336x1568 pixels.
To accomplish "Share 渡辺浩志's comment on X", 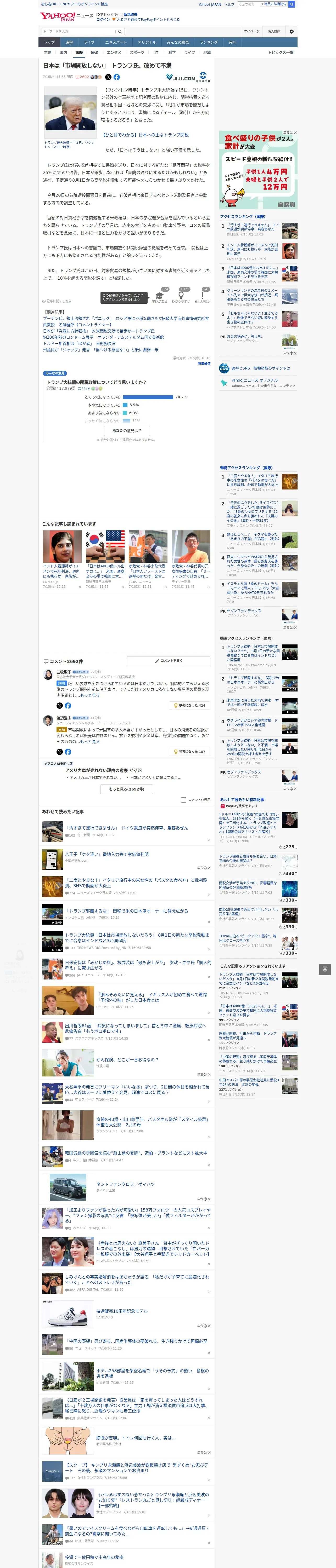I will [x=60, y=752].
